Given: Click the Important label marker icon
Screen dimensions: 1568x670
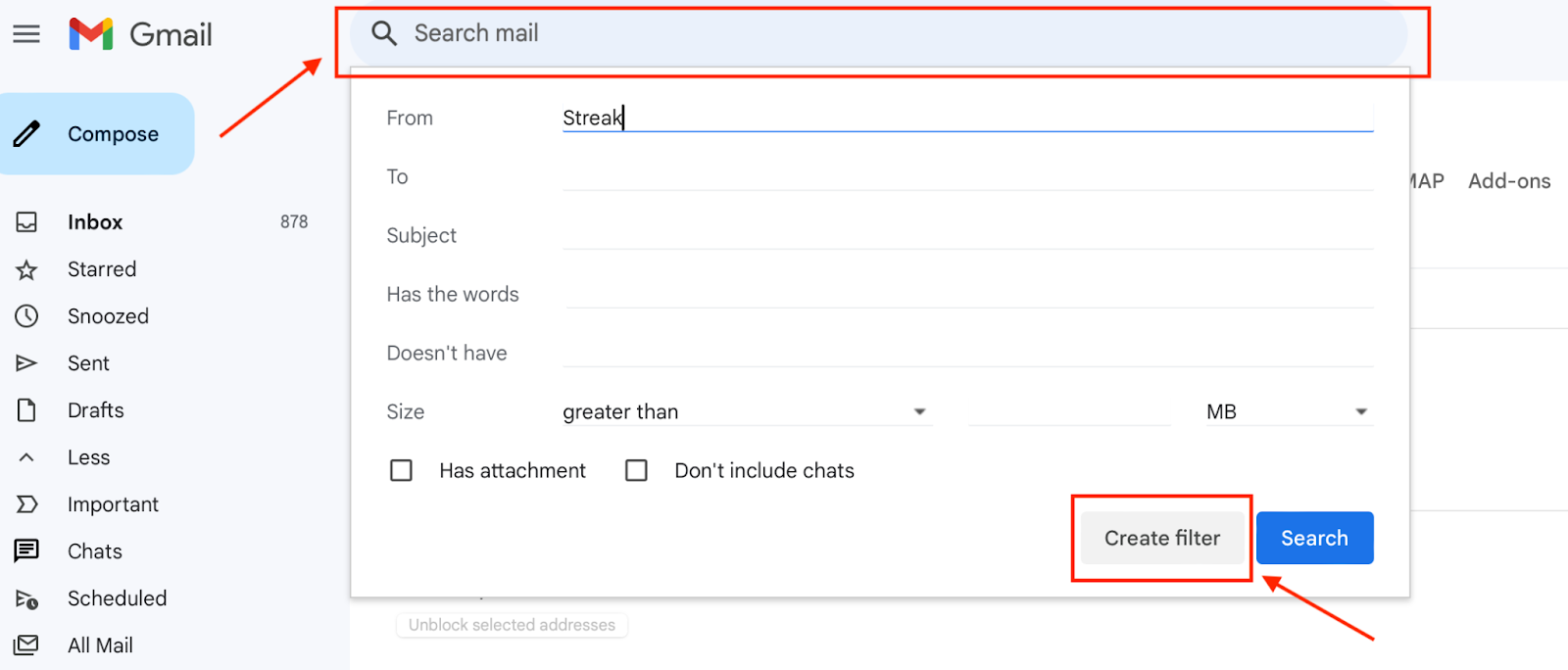Looking at the screenshot, I should coord(26,504).
